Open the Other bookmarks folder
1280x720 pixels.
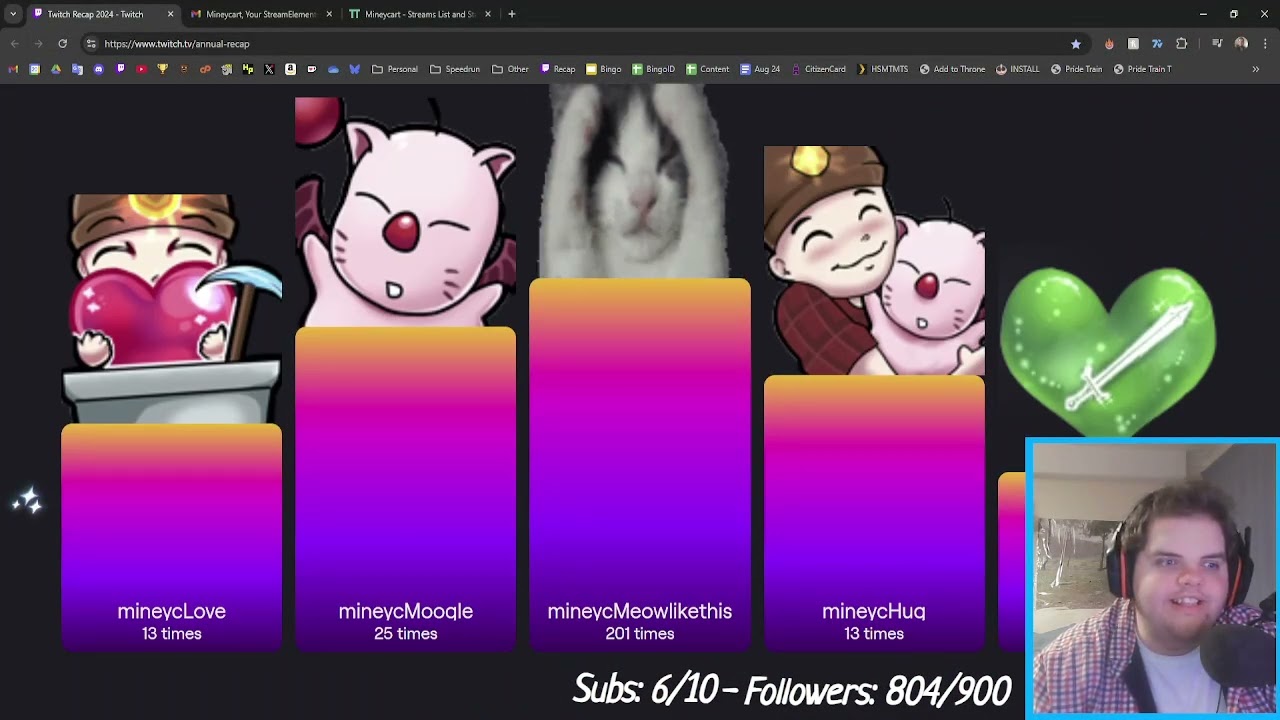(510, 69)
